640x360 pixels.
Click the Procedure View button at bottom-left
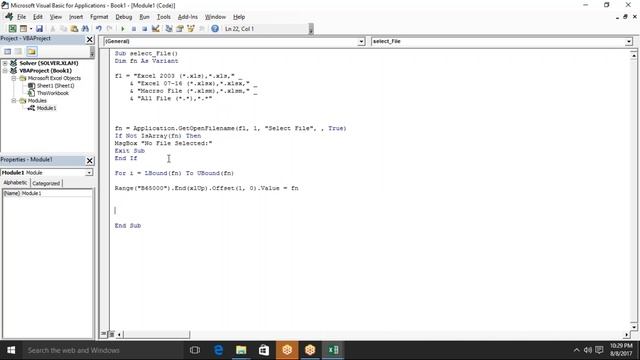pos(104,334)
